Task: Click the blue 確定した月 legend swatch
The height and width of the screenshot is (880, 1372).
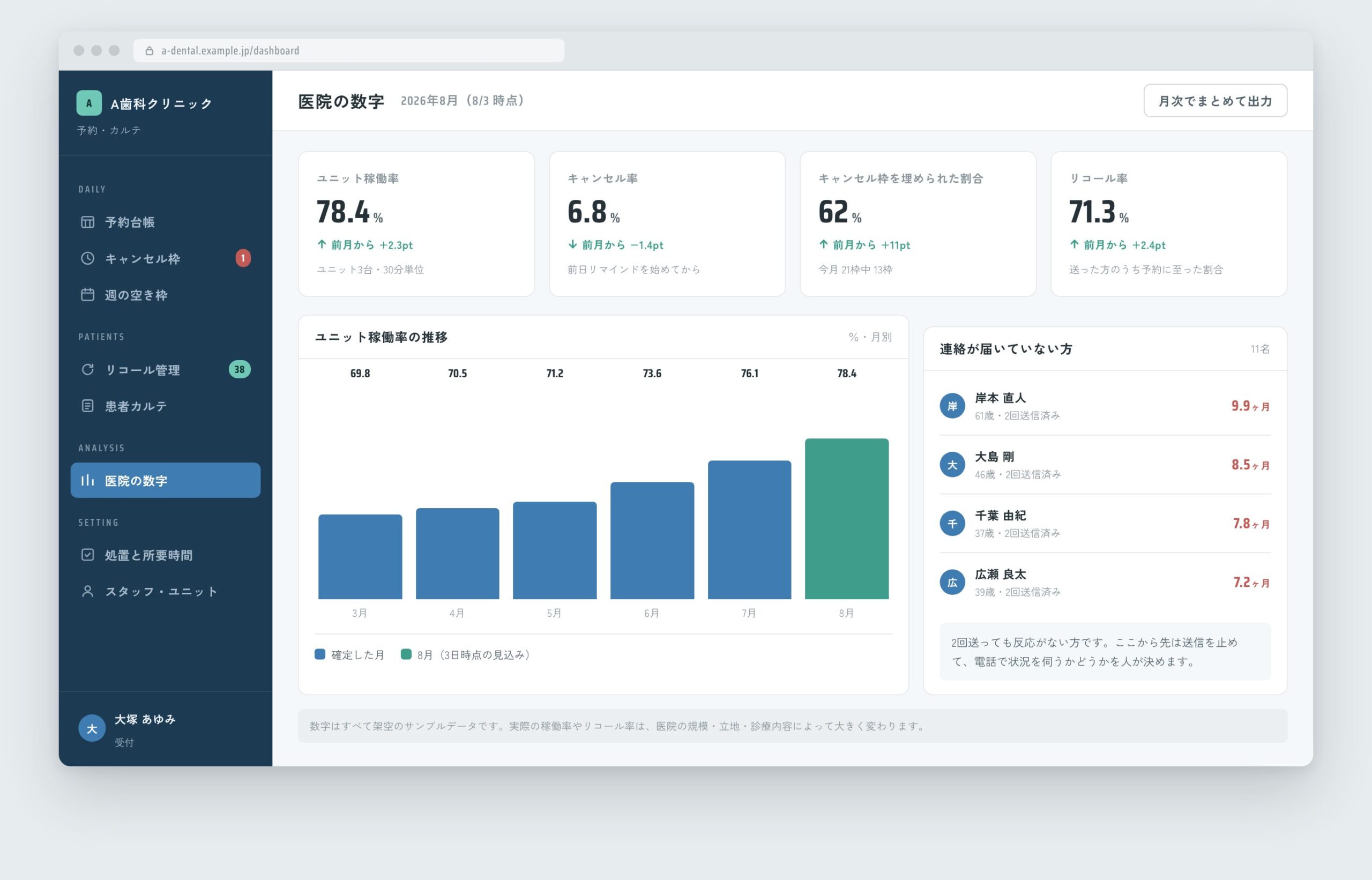Action: (x=320, y=654)
